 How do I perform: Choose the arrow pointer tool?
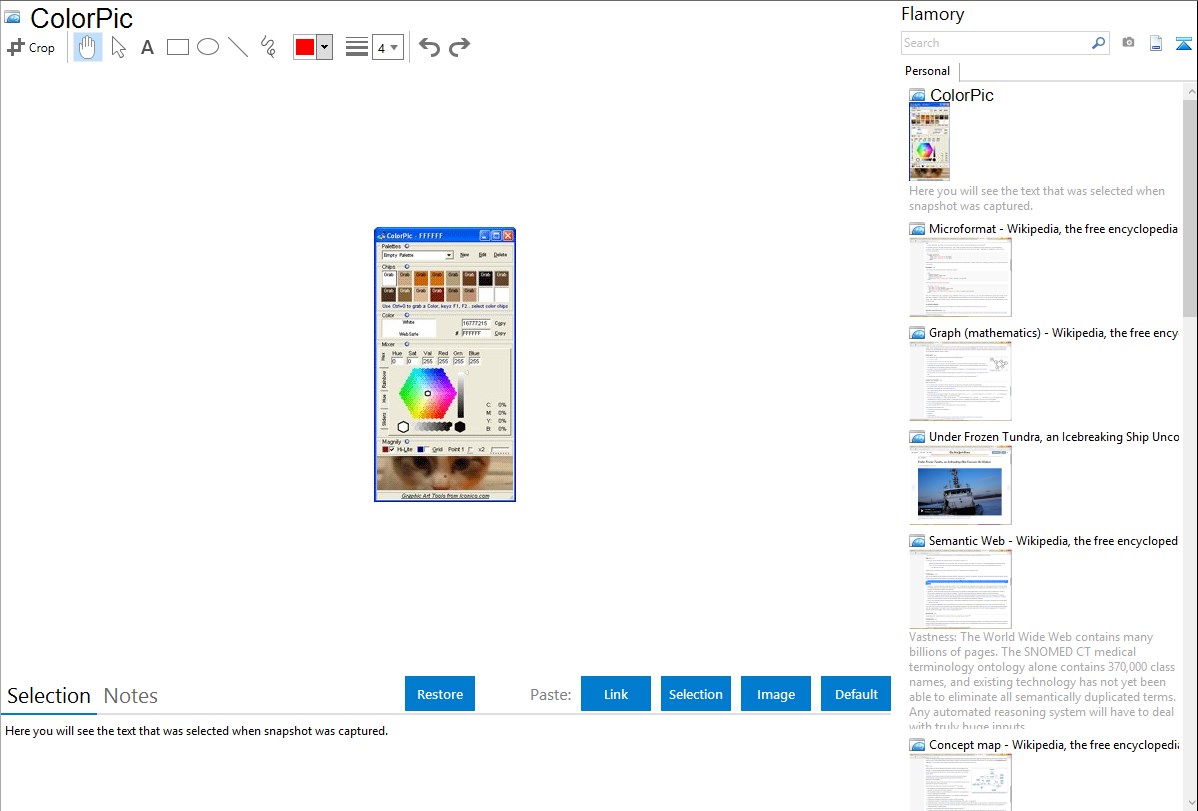click(x=118, y=47)
